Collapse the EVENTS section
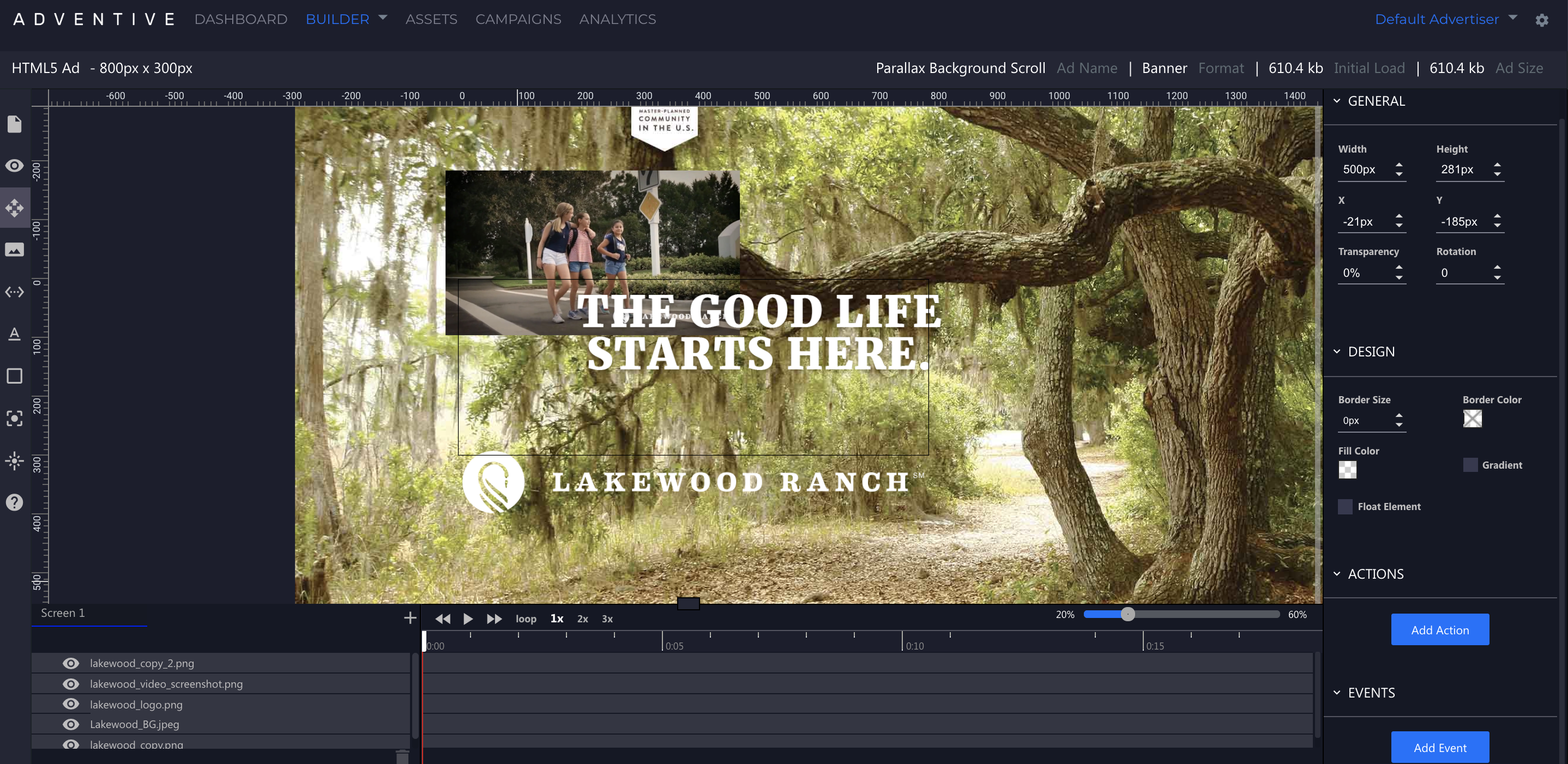1568x764 pixels. [x=1337, y=692]
